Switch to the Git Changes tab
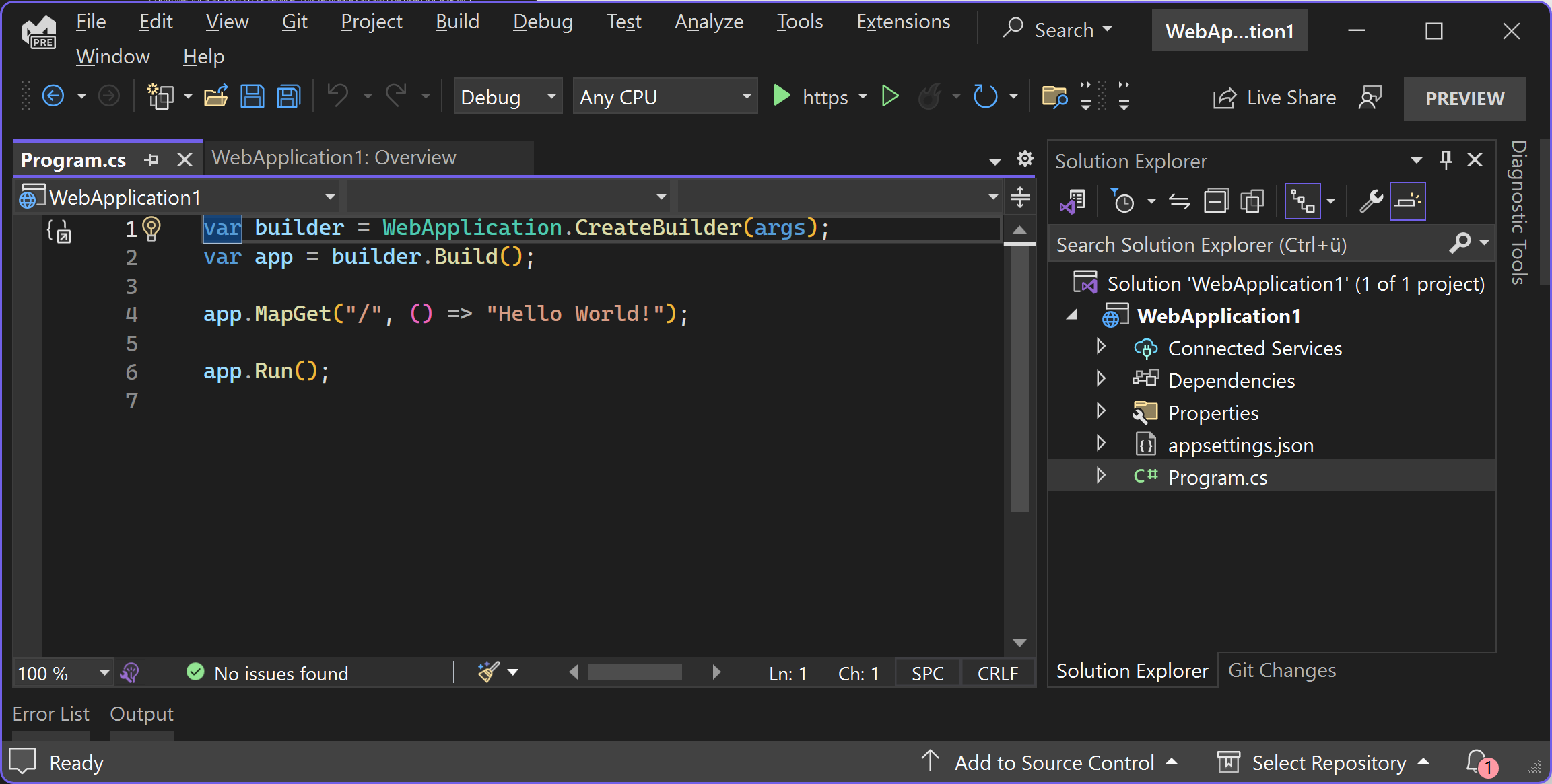The image size is (1552, 784). click(1281, 670)
